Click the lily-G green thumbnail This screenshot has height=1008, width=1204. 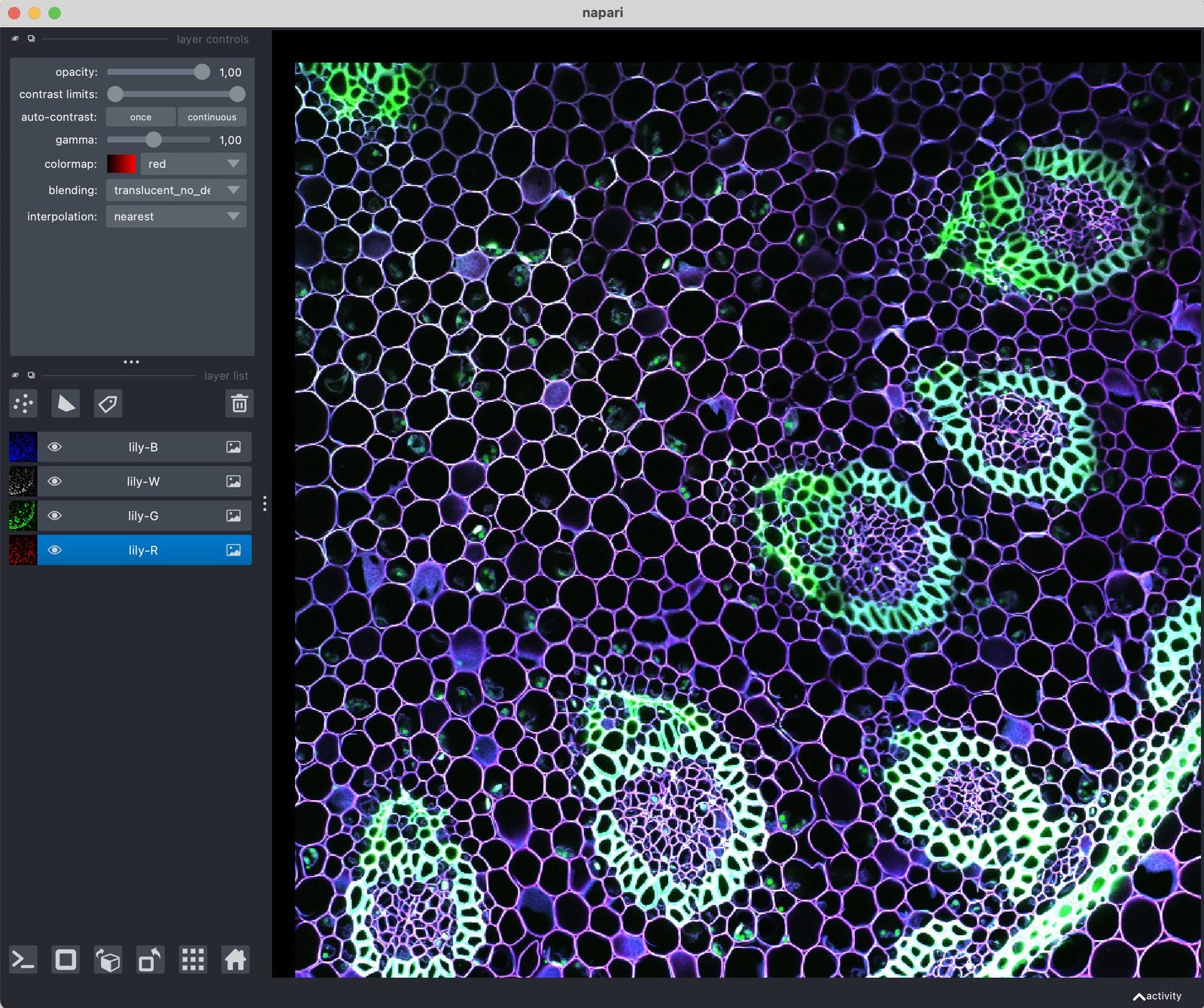click(x=23, y=516)
